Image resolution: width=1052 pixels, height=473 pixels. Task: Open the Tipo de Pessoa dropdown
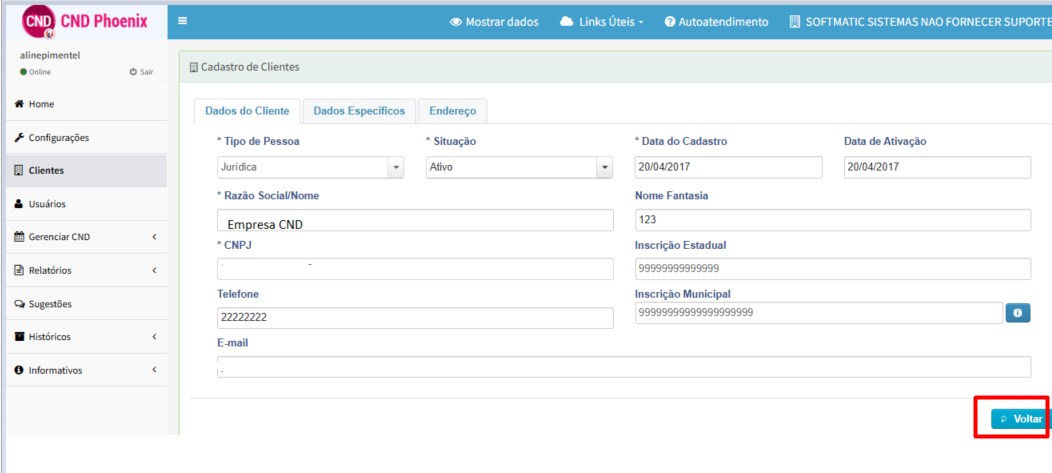pos(310,168)
